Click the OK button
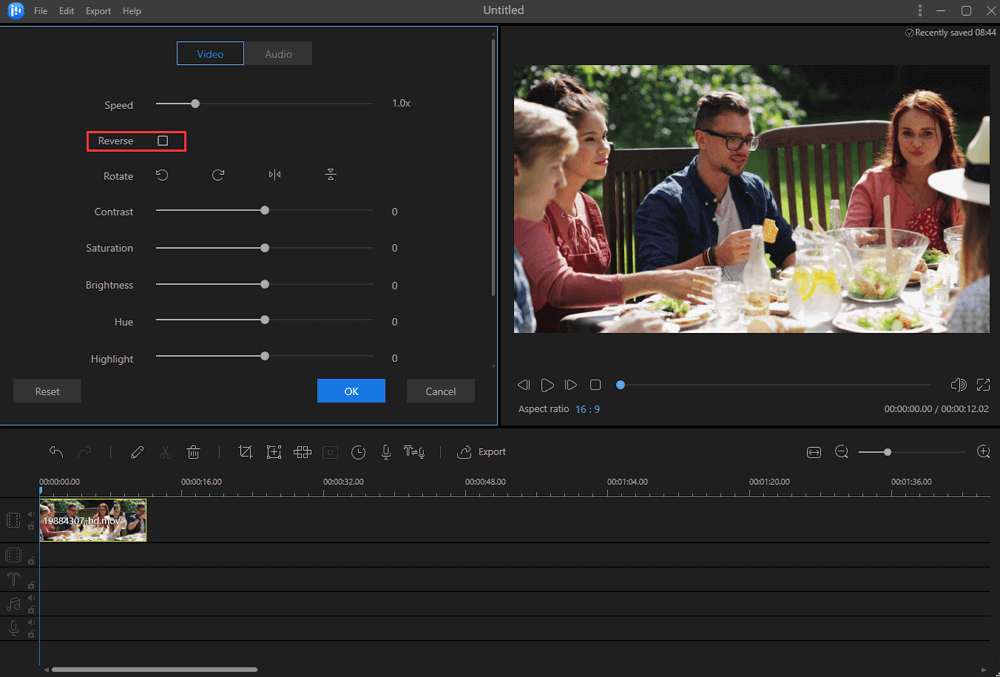The height and width of the screenshot is (677, 1000). pyautogui.click(x=351, y=391)
